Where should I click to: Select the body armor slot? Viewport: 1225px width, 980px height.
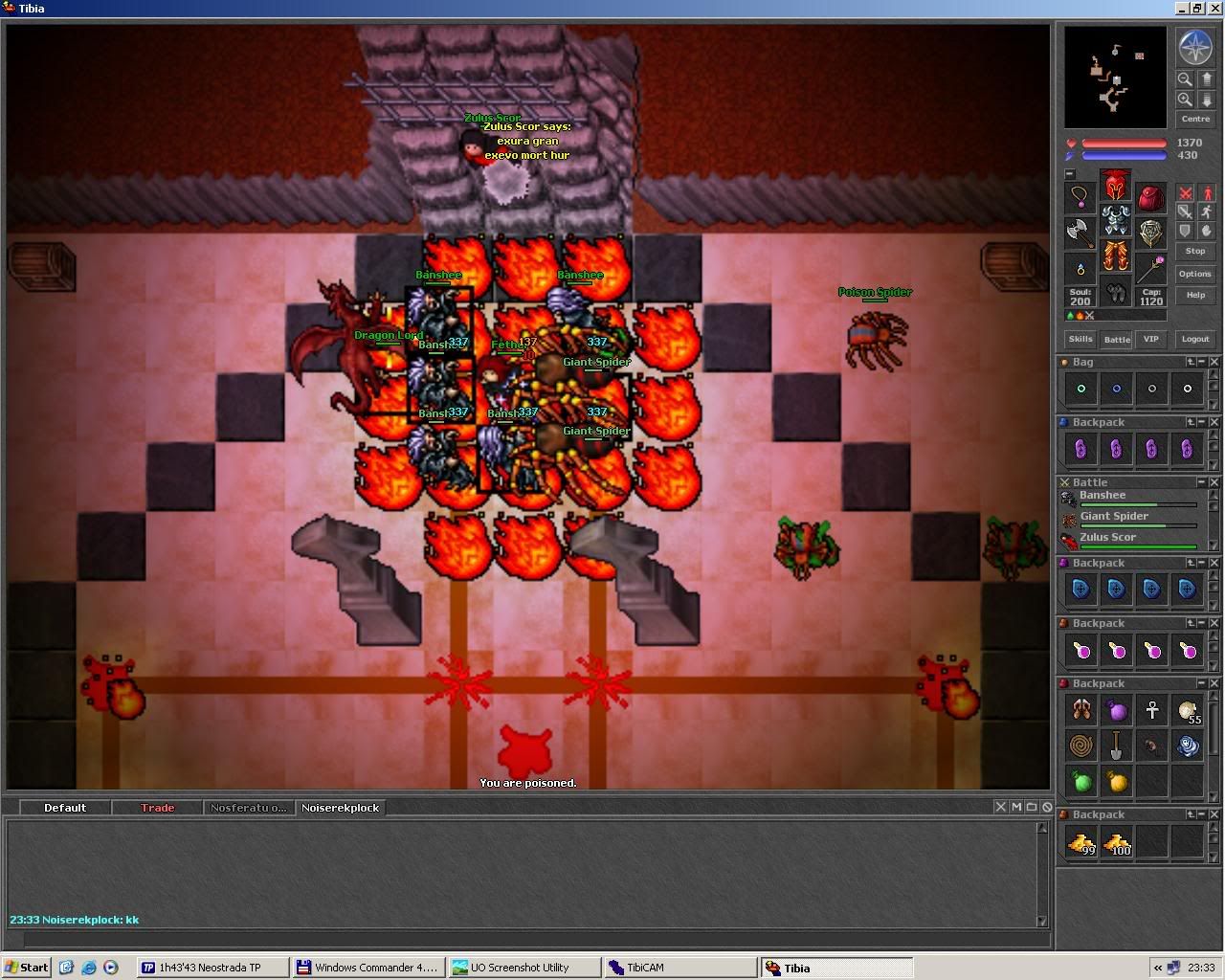[1115, 220]
